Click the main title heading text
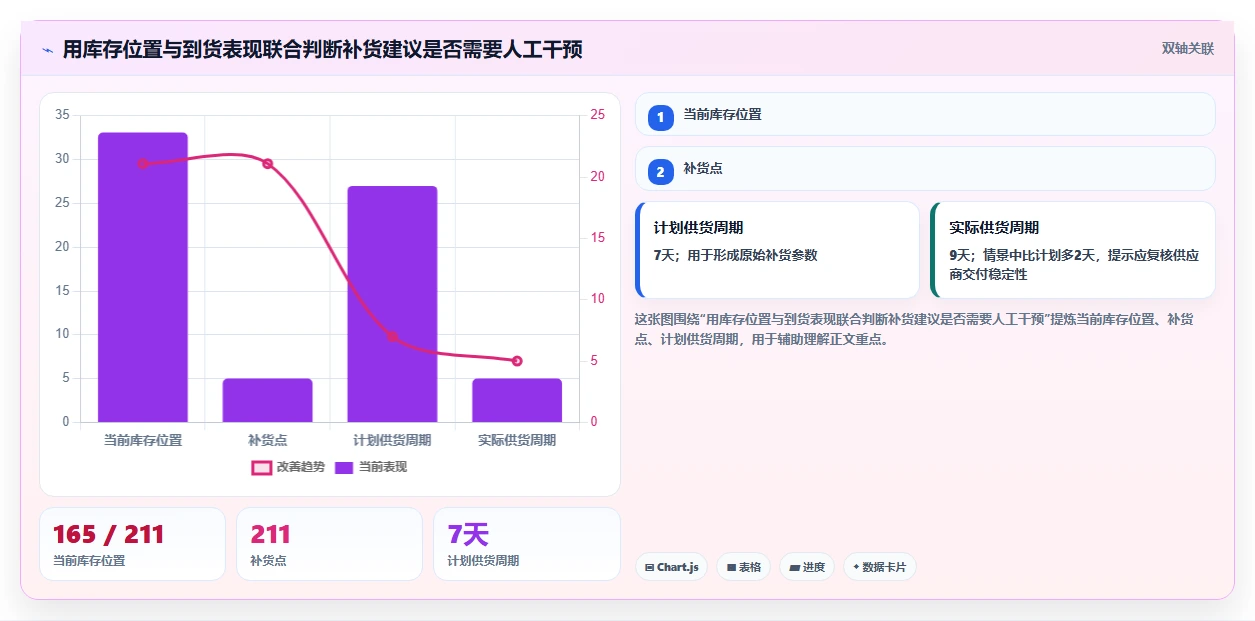Viewport: 1255px width, 621px height. pos(322,49)
